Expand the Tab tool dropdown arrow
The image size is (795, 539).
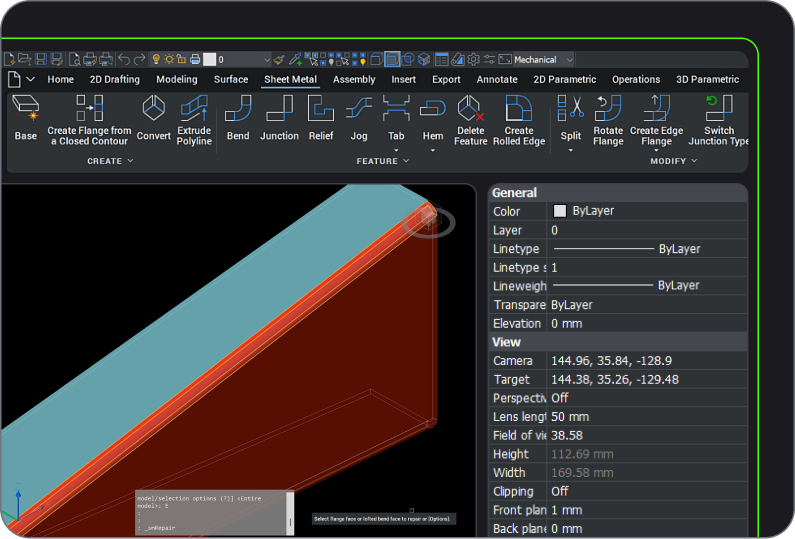396,150
